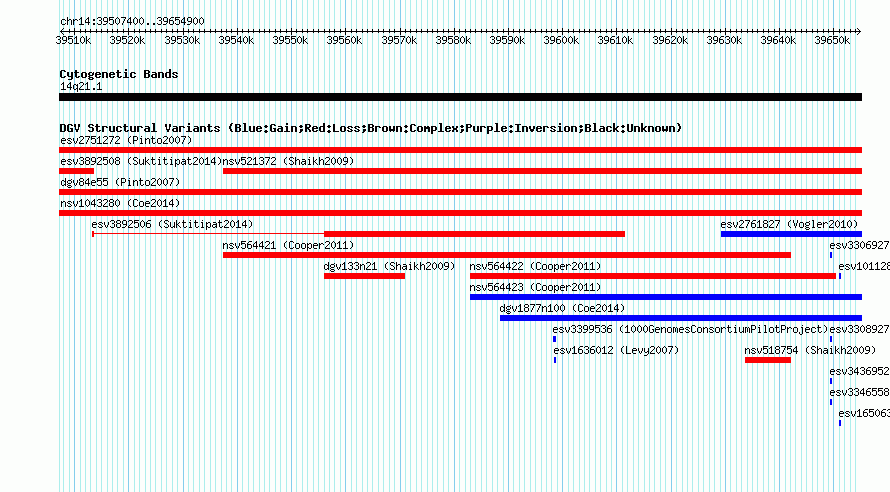Open the nsv564423 (Cooper2011) label
The height and width of the screenshot is (492, 890).
pos(535,287)
